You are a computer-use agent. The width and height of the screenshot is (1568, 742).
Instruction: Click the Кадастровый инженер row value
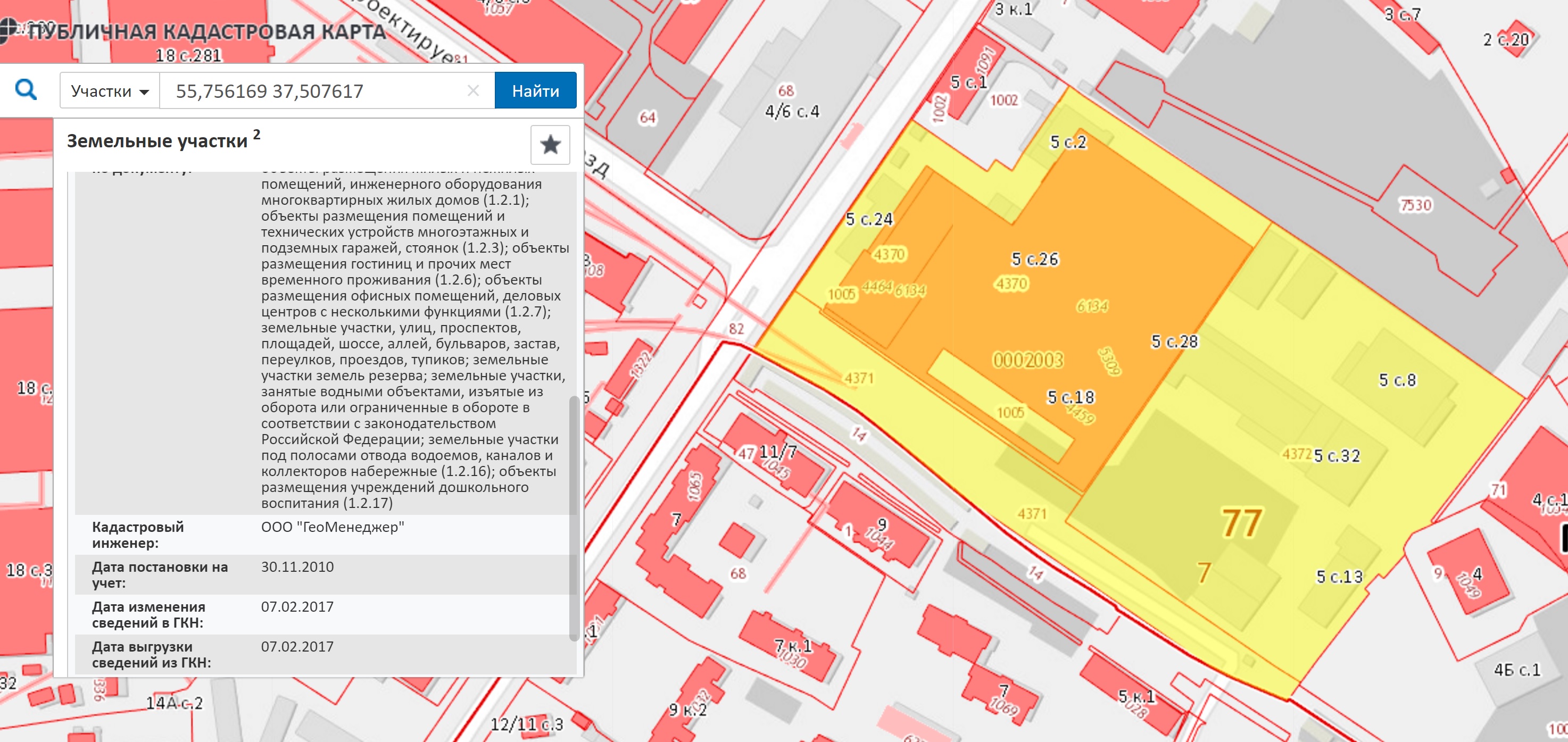pyautogui.click(x=333, y=527)
